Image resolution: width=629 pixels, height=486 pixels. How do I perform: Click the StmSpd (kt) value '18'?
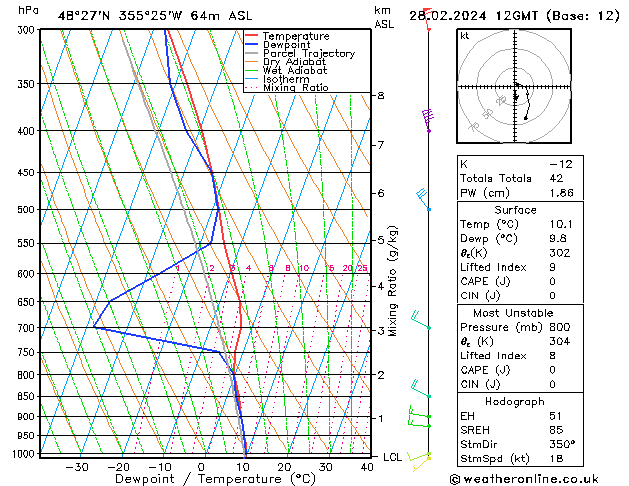click(556, 458)
